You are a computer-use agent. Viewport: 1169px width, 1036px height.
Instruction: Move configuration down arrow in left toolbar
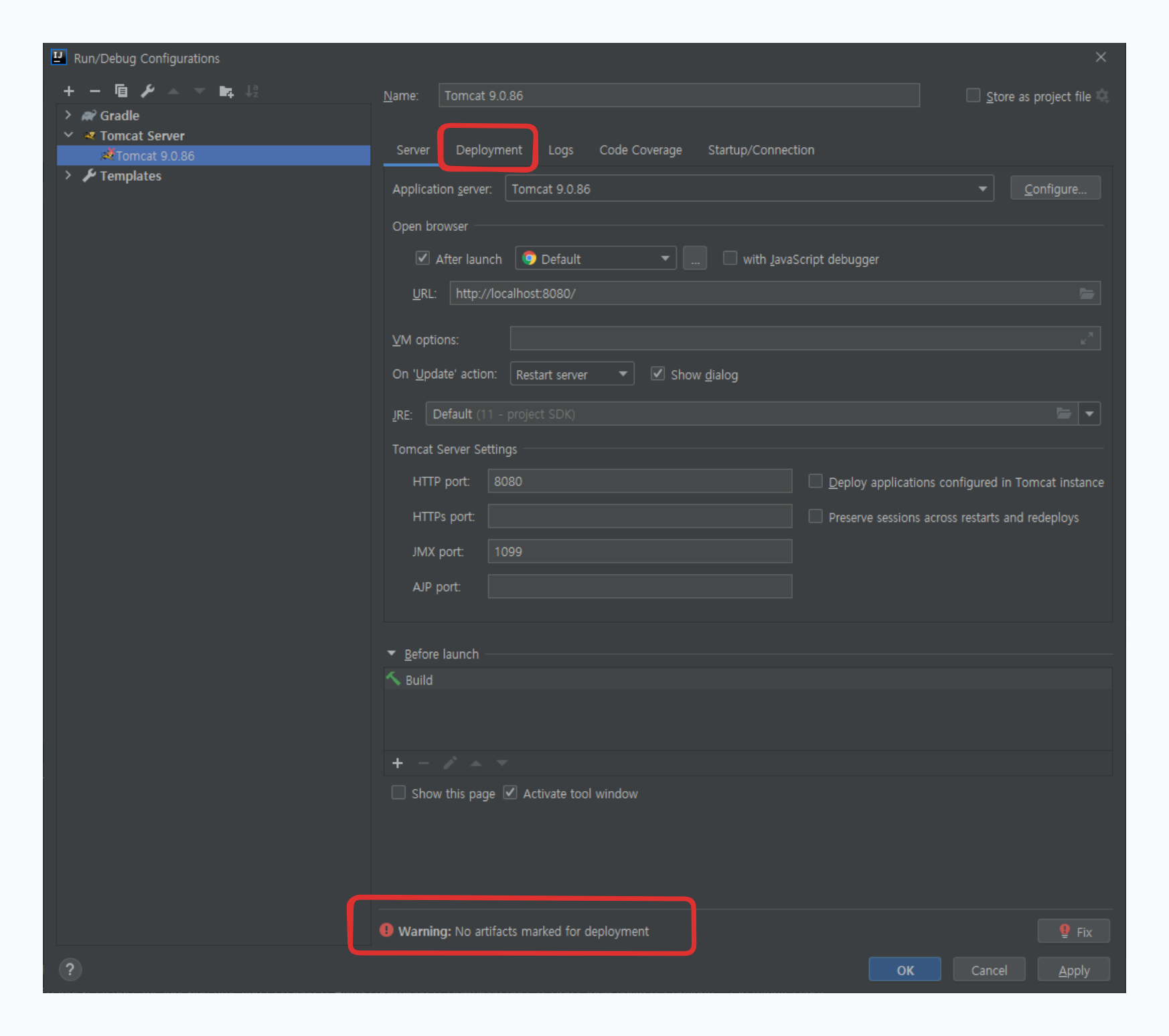(200, 91)
